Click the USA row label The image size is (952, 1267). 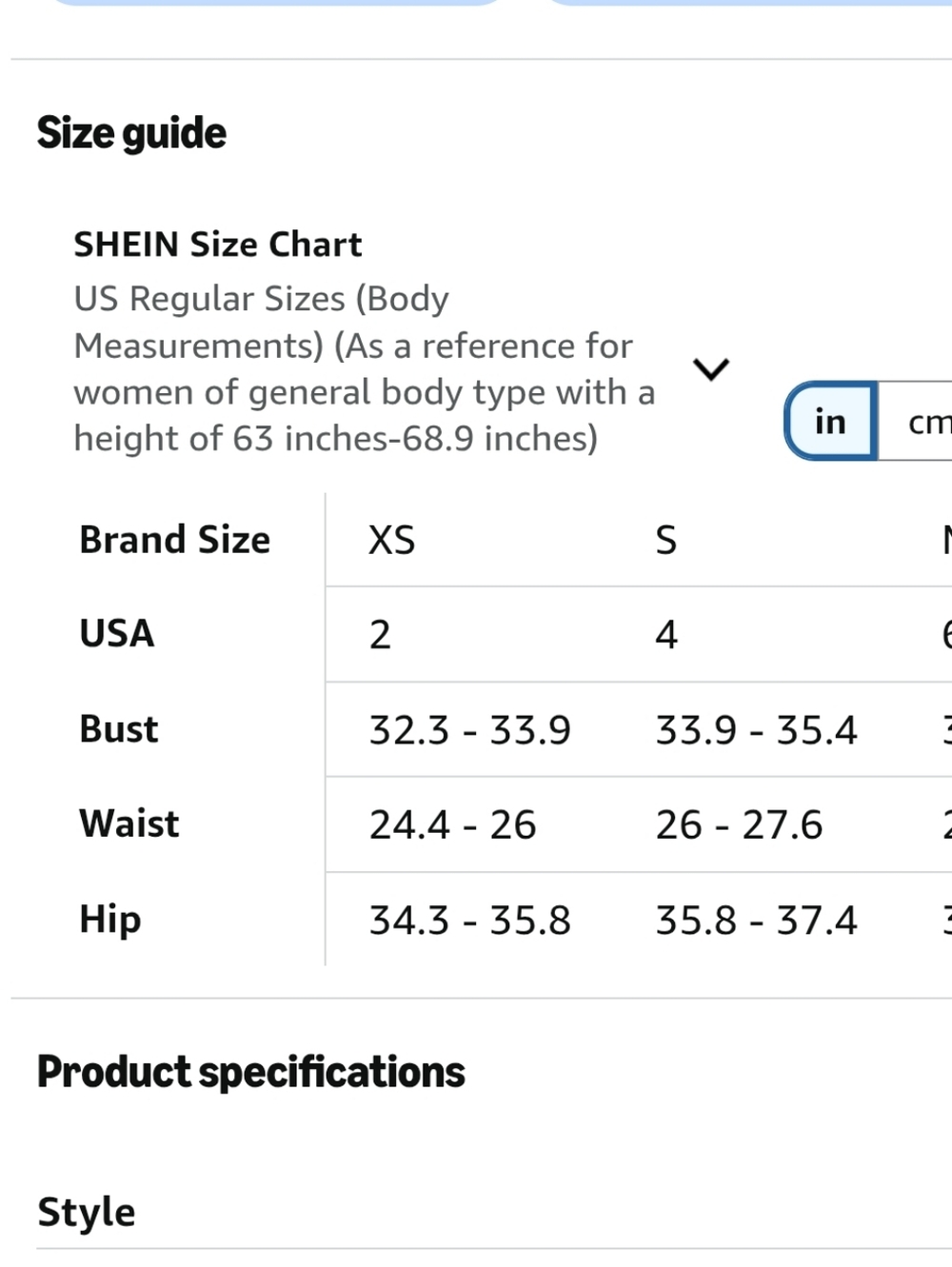click(117, 634)
